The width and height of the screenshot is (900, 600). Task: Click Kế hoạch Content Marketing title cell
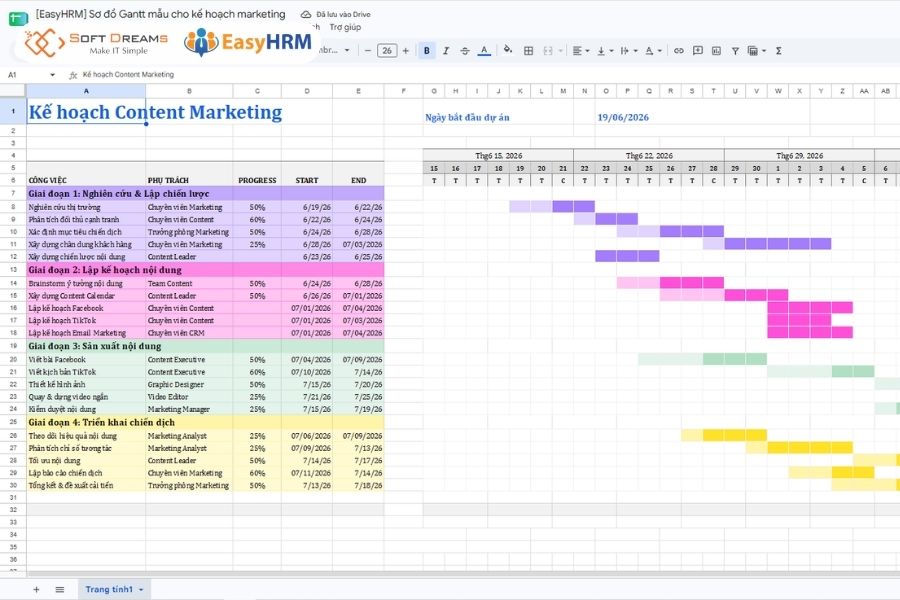pyautogui.click(x=155, y=112)
